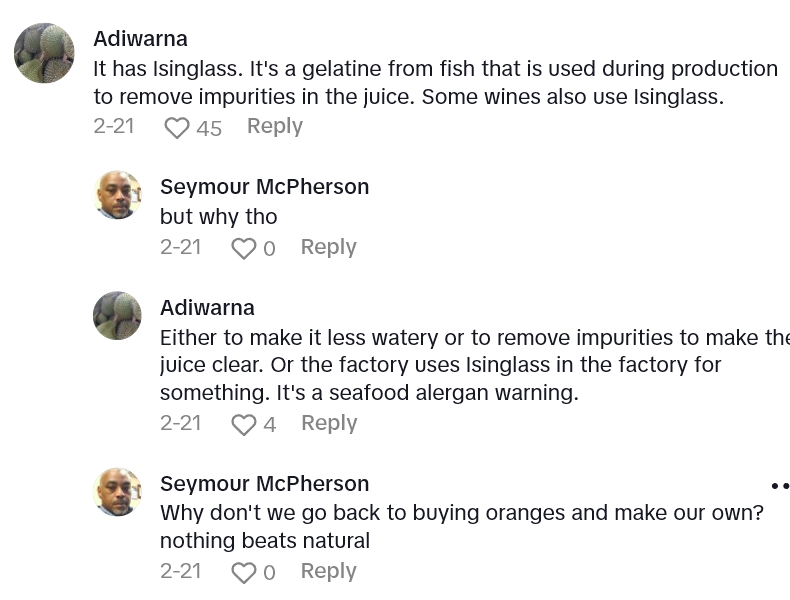Heart the "nothing beats natural" reply
790x600 pixels.
pos(244,572)
